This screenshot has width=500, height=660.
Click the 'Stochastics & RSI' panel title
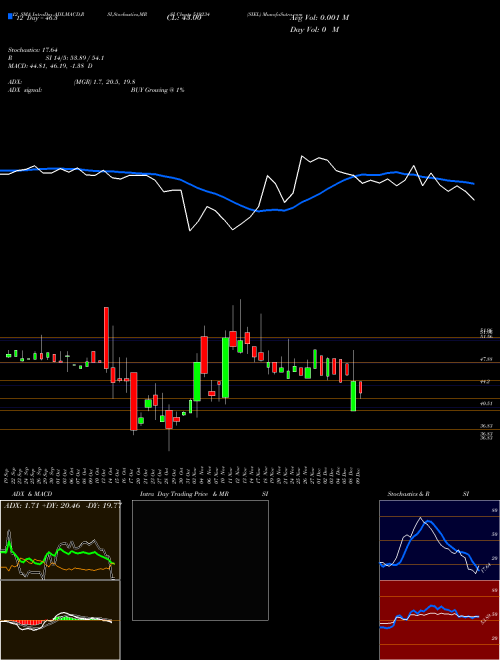(x=428, y=494)
